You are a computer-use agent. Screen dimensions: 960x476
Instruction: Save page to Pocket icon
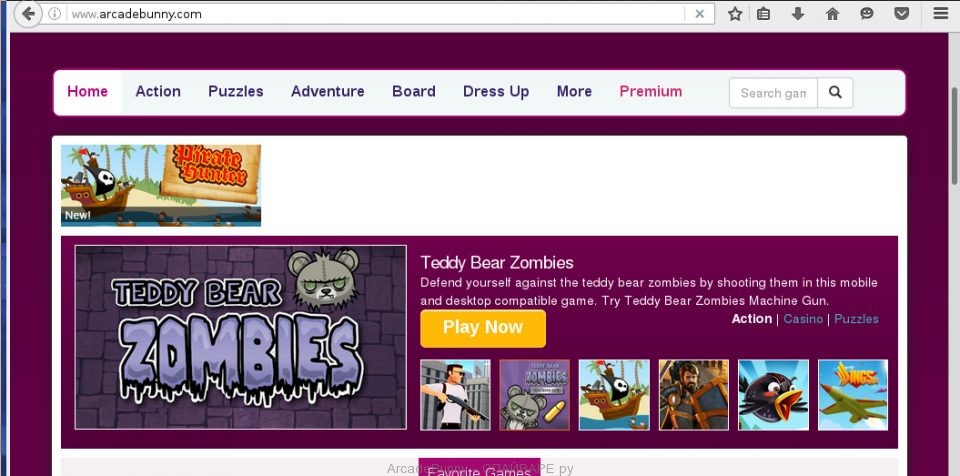click(901, 13)
